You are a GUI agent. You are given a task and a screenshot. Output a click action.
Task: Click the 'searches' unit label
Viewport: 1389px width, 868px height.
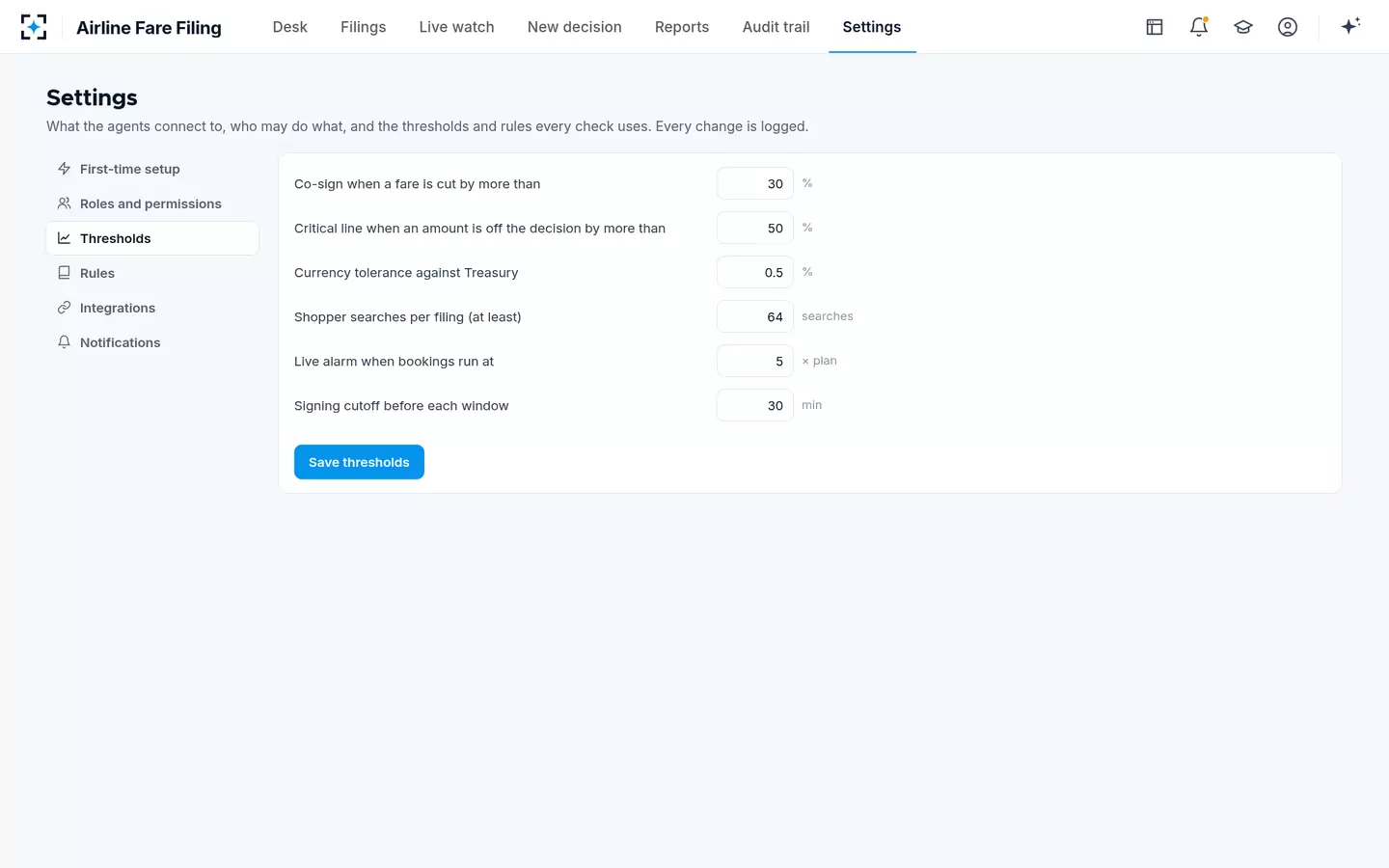[828, 316]
